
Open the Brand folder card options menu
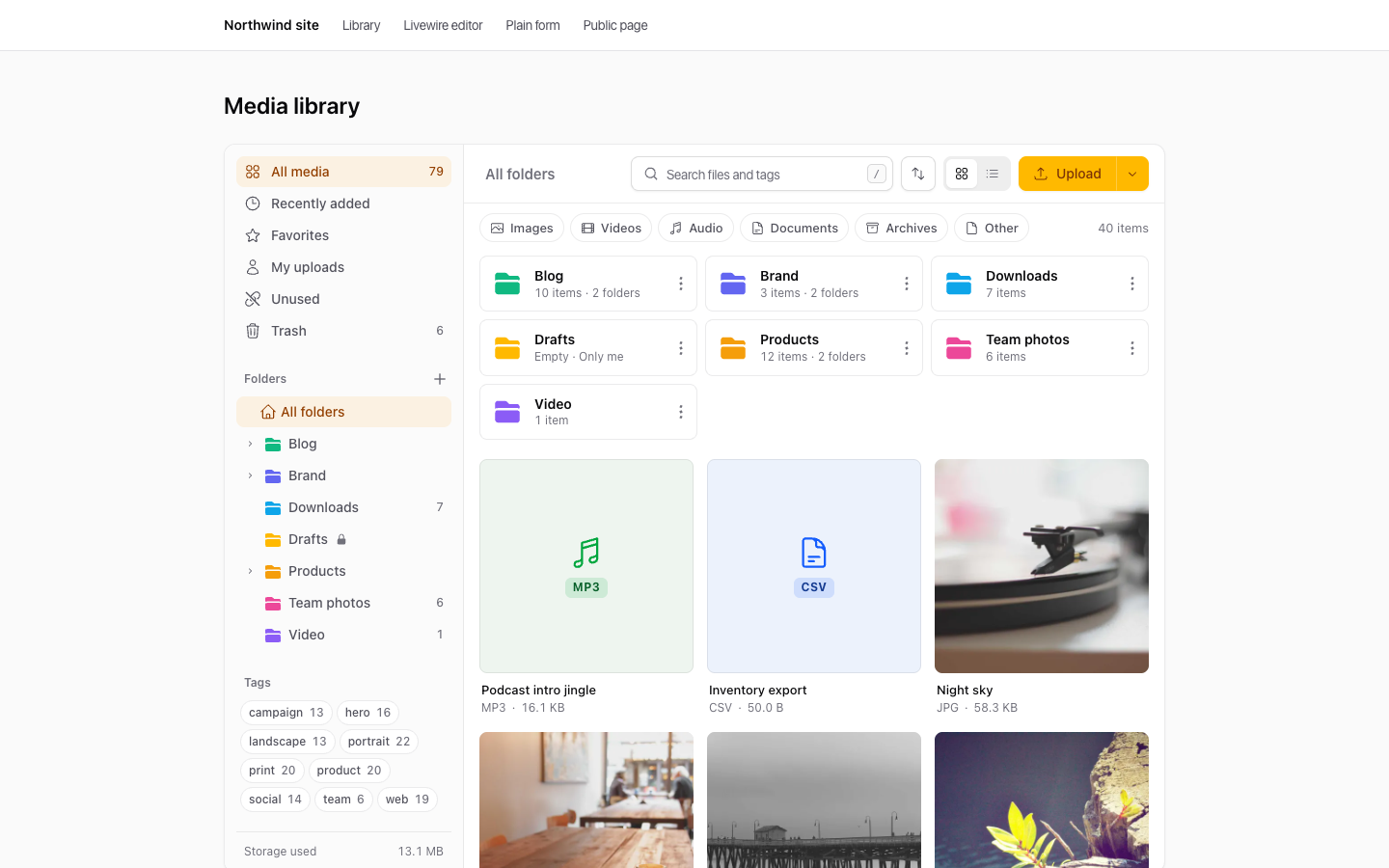(907, 284)
